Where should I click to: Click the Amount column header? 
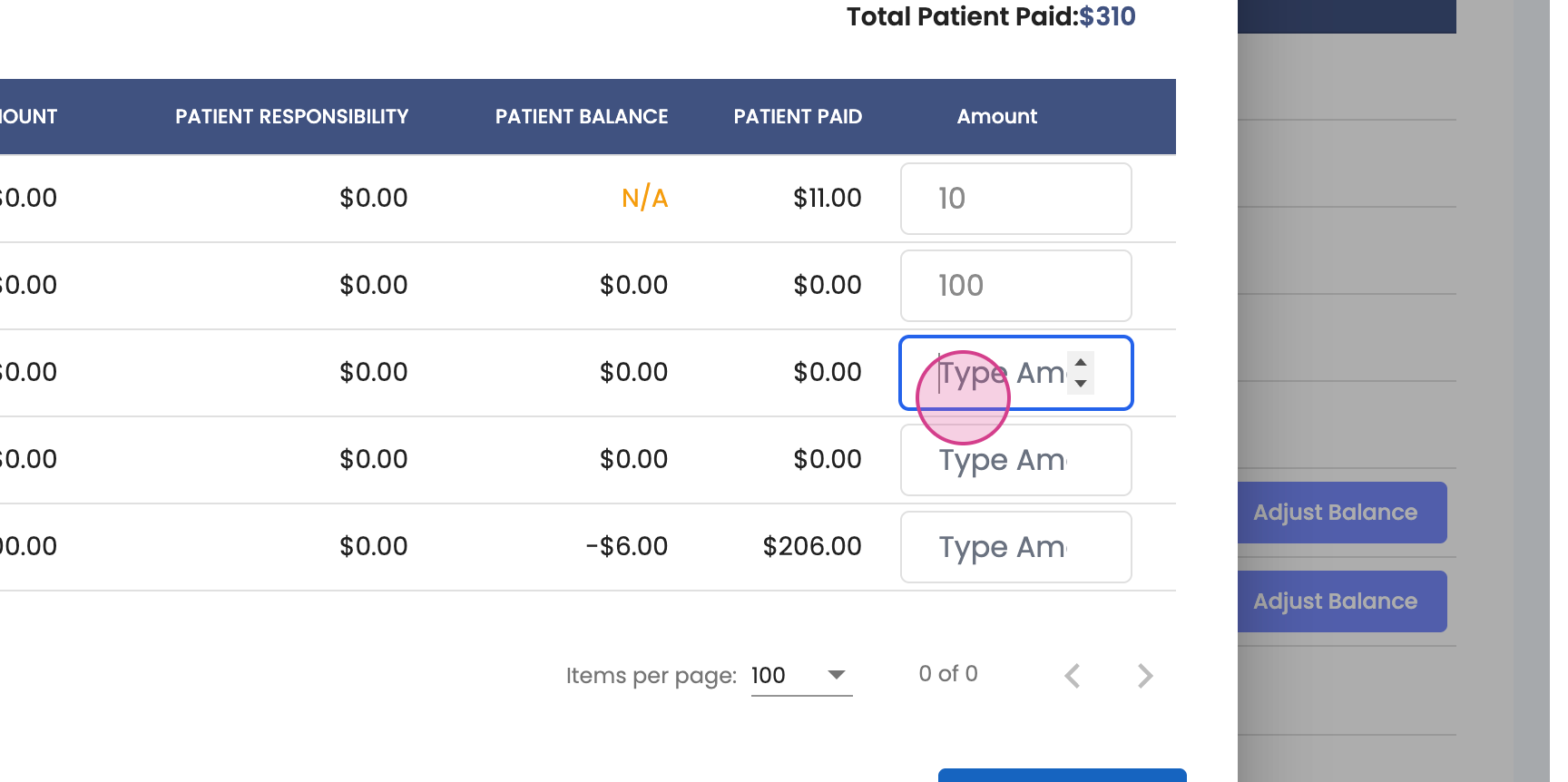(996, 117)
